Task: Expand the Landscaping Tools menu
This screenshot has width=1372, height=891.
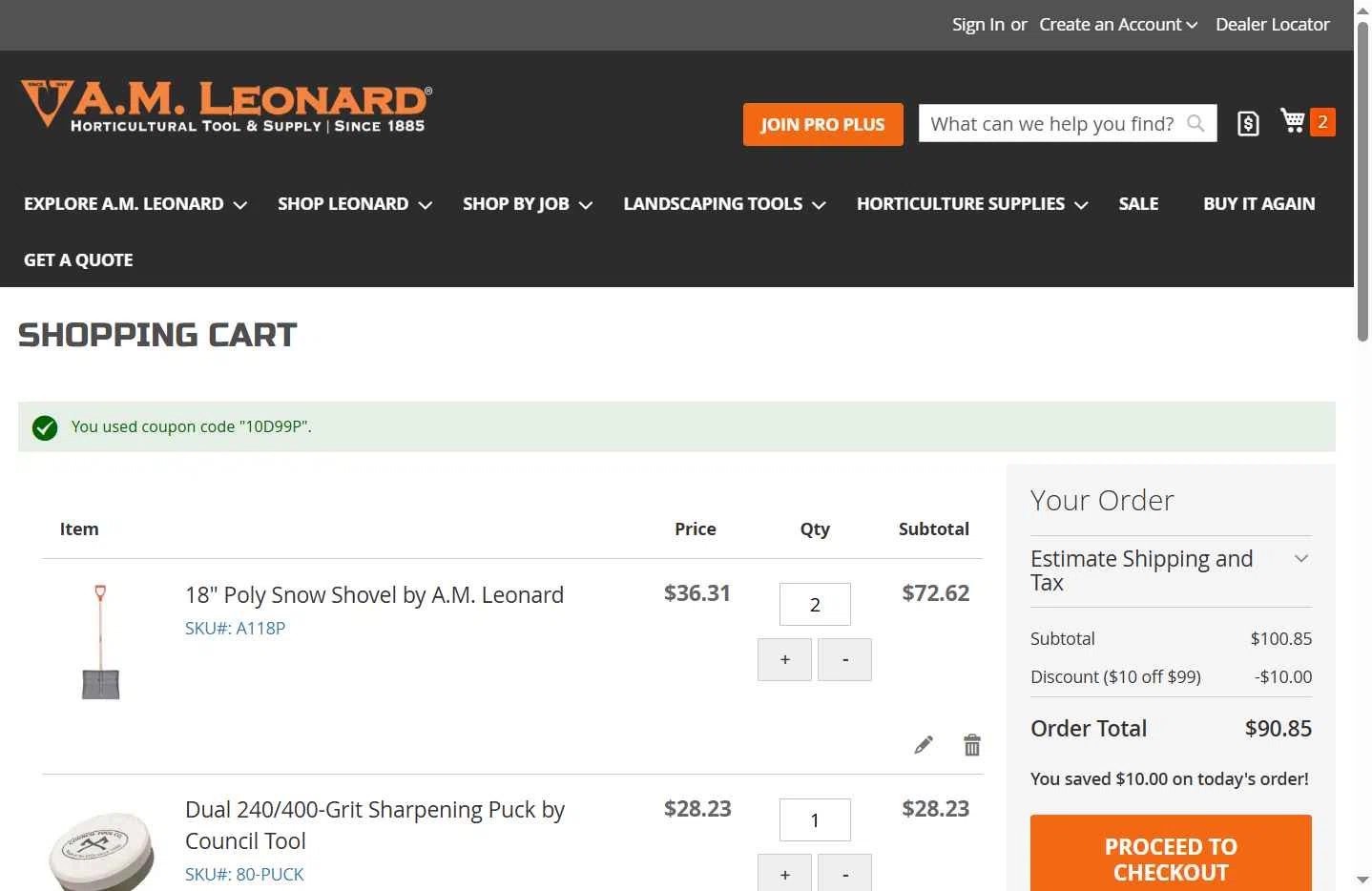Action: 724,204
